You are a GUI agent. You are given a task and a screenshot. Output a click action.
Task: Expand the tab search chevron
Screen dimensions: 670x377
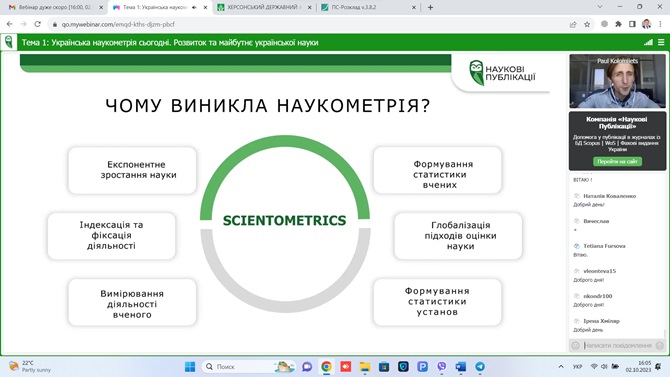tap(600, 7)
